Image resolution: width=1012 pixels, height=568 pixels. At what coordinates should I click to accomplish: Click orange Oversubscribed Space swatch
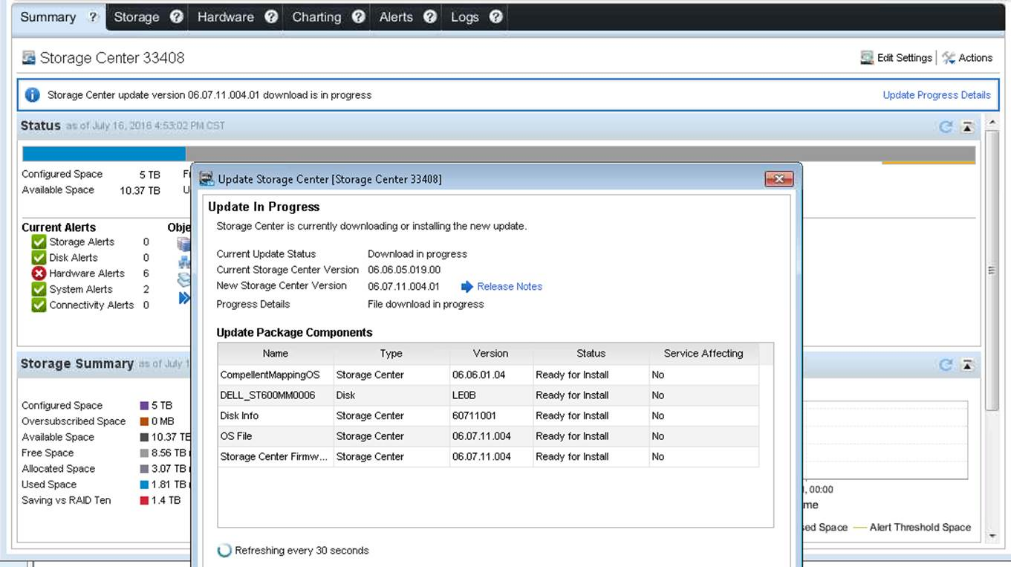144,421
